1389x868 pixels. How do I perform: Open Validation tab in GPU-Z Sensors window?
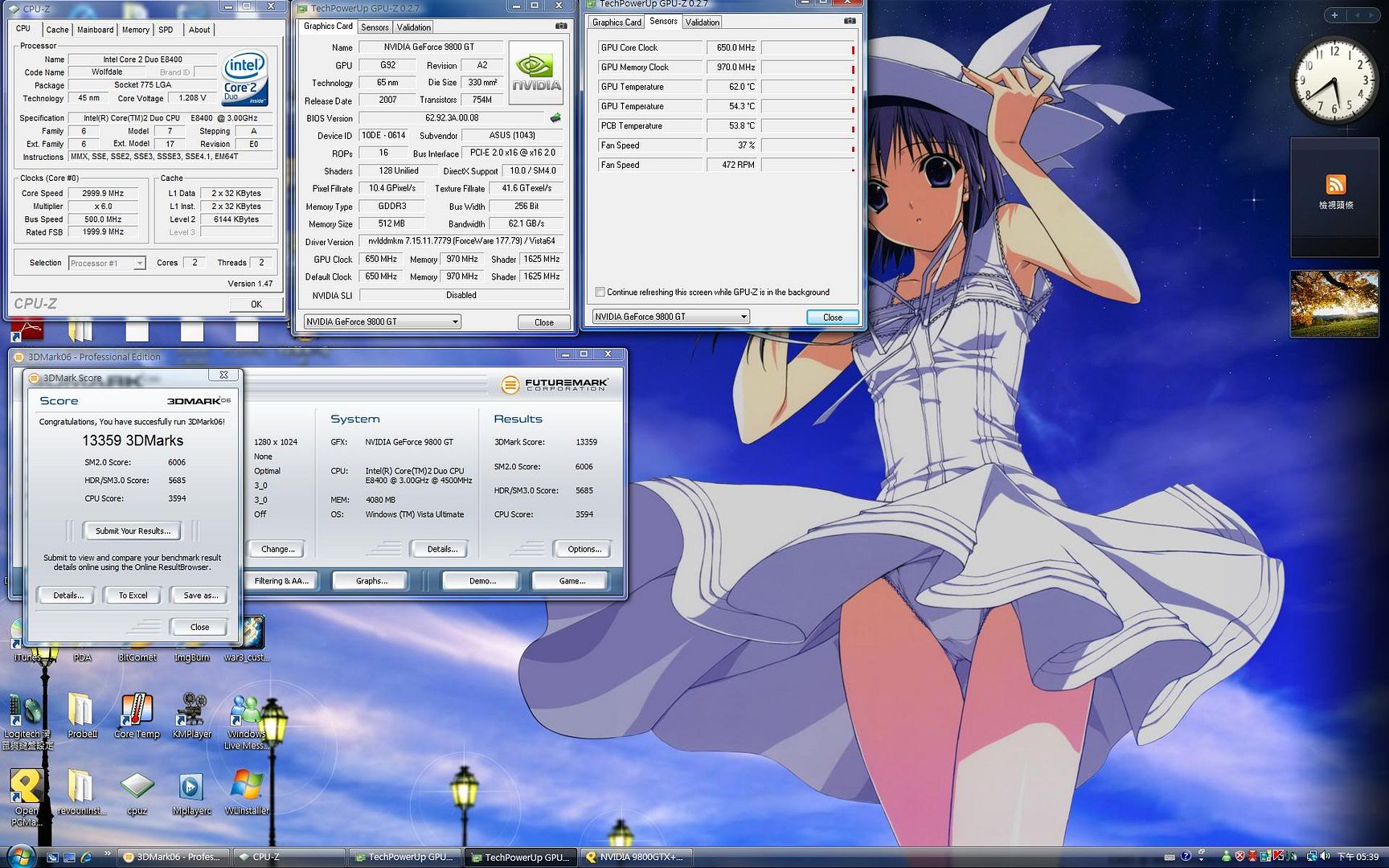point(703,23)
